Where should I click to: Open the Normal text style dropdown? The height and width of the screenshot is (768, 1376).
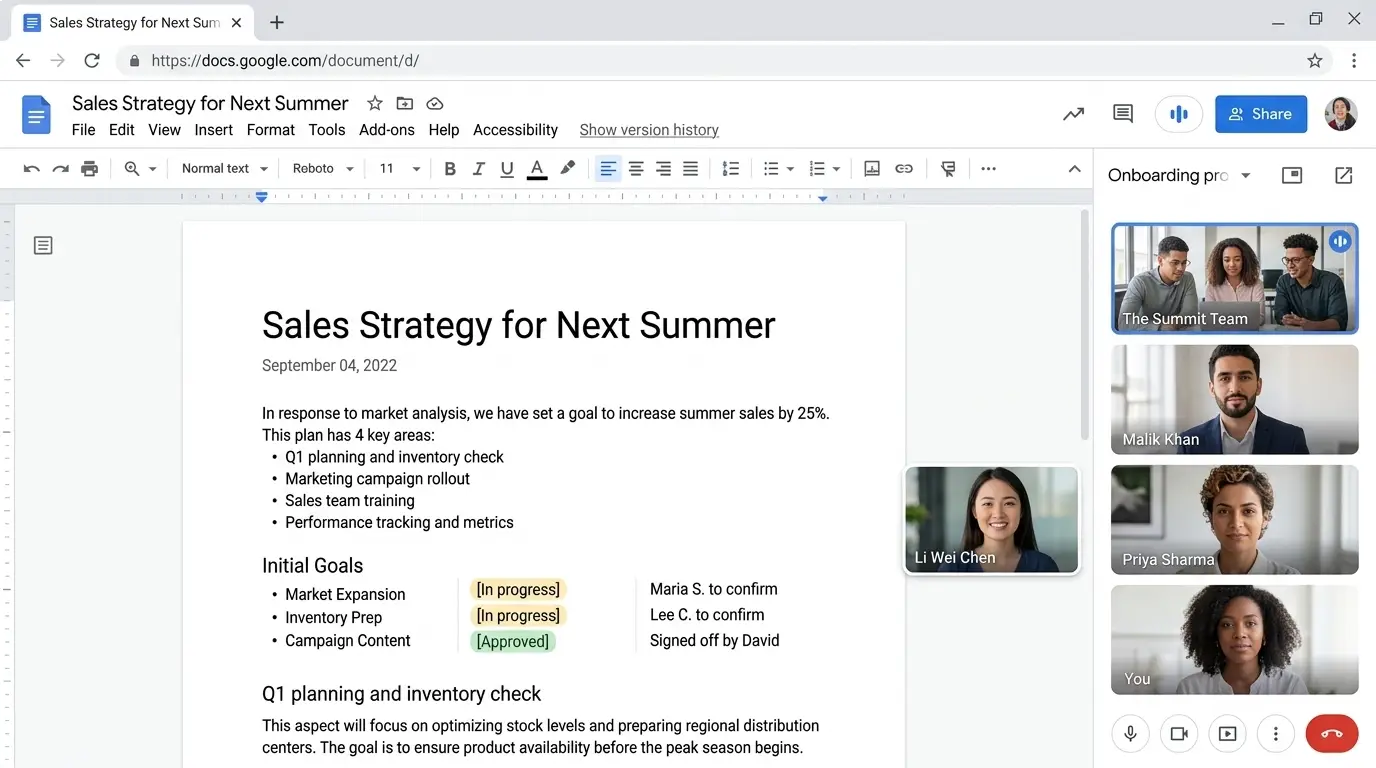(225, 169)
